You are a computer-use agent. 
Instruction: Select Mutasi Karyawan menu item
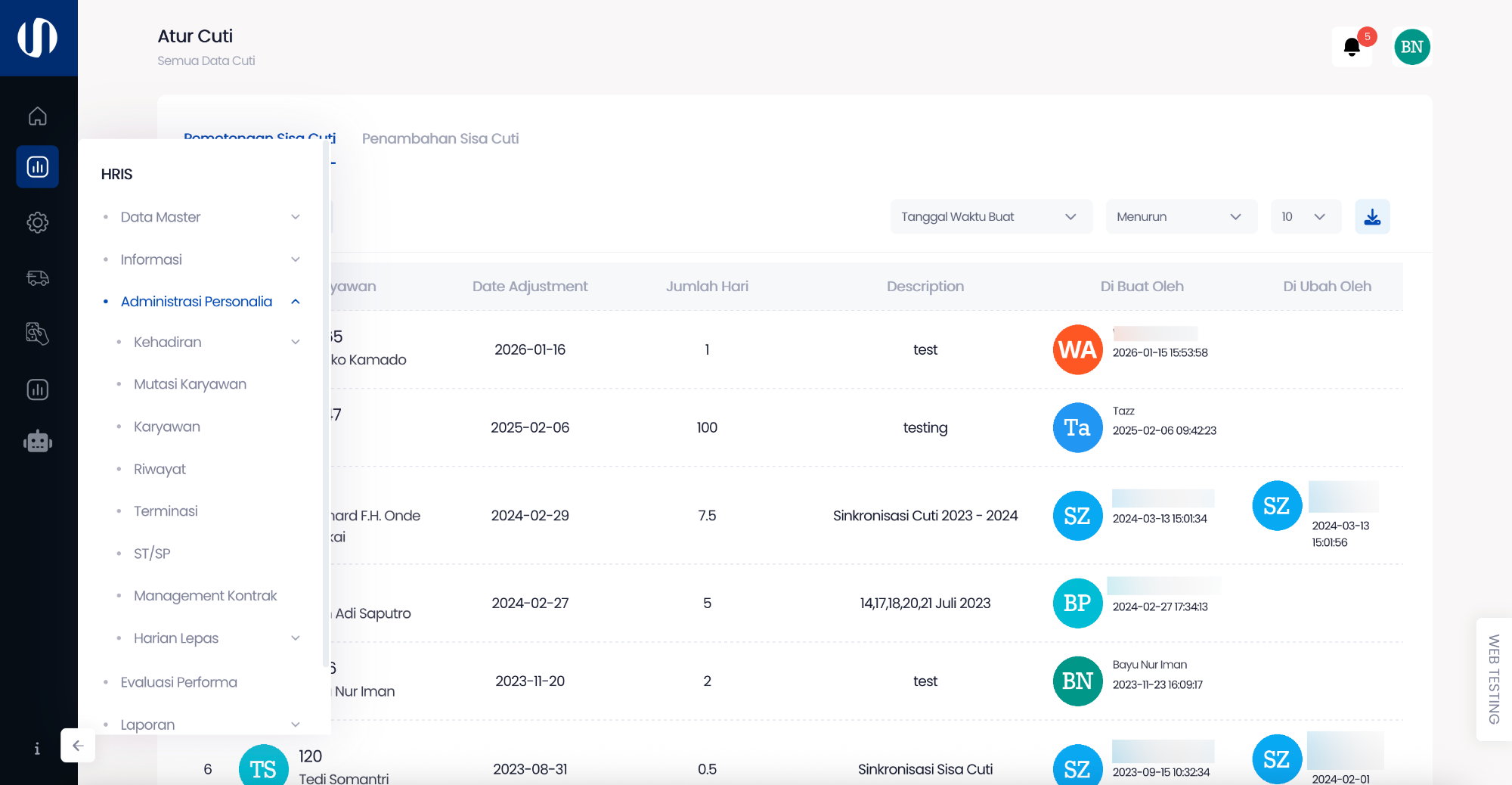(x=190, y=384)
